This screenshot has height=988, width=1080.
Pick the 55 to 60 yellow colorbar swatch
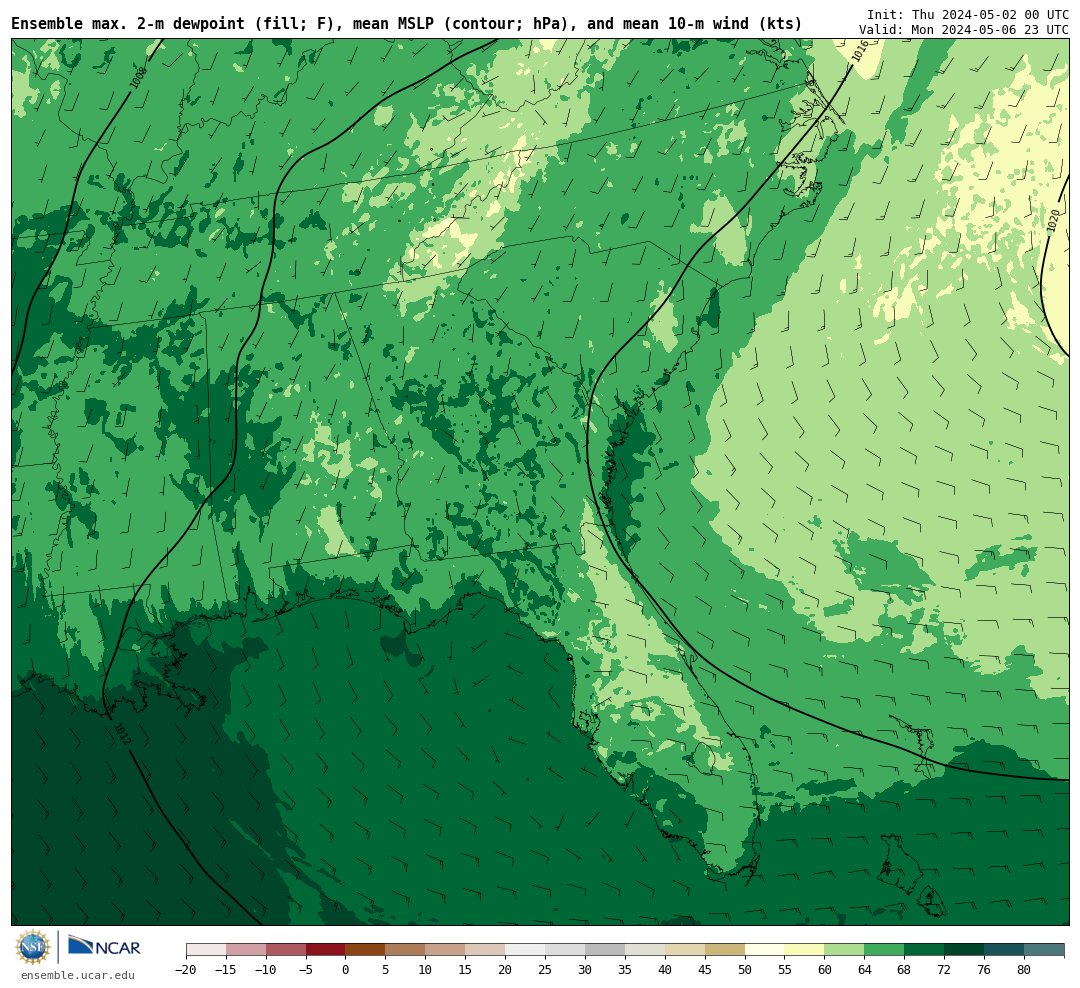(805, 950)
